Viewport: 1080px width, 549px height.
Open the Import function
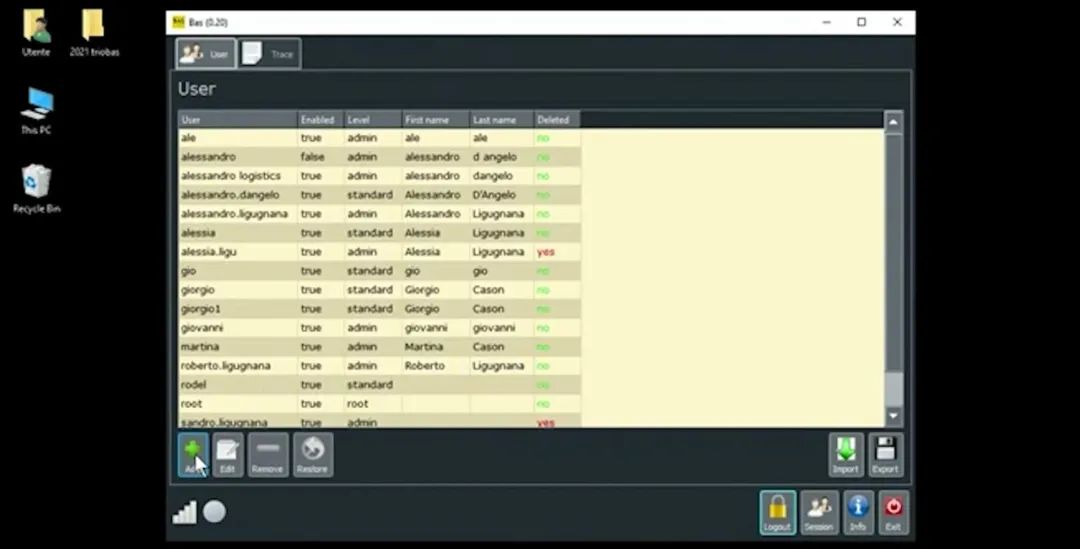click(845, 454)
